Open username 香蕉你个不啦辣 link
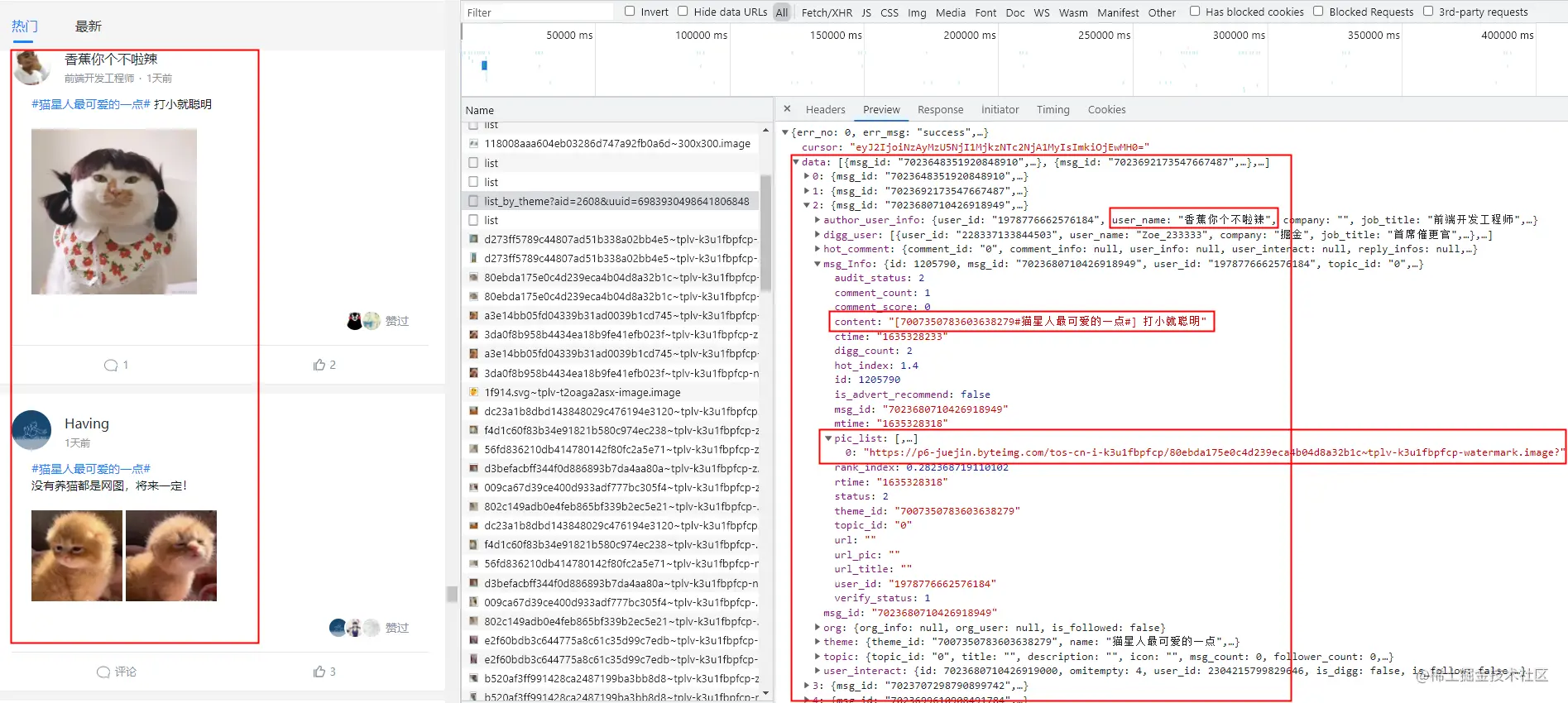The image size is (1568, 703). tap(111, 60)
